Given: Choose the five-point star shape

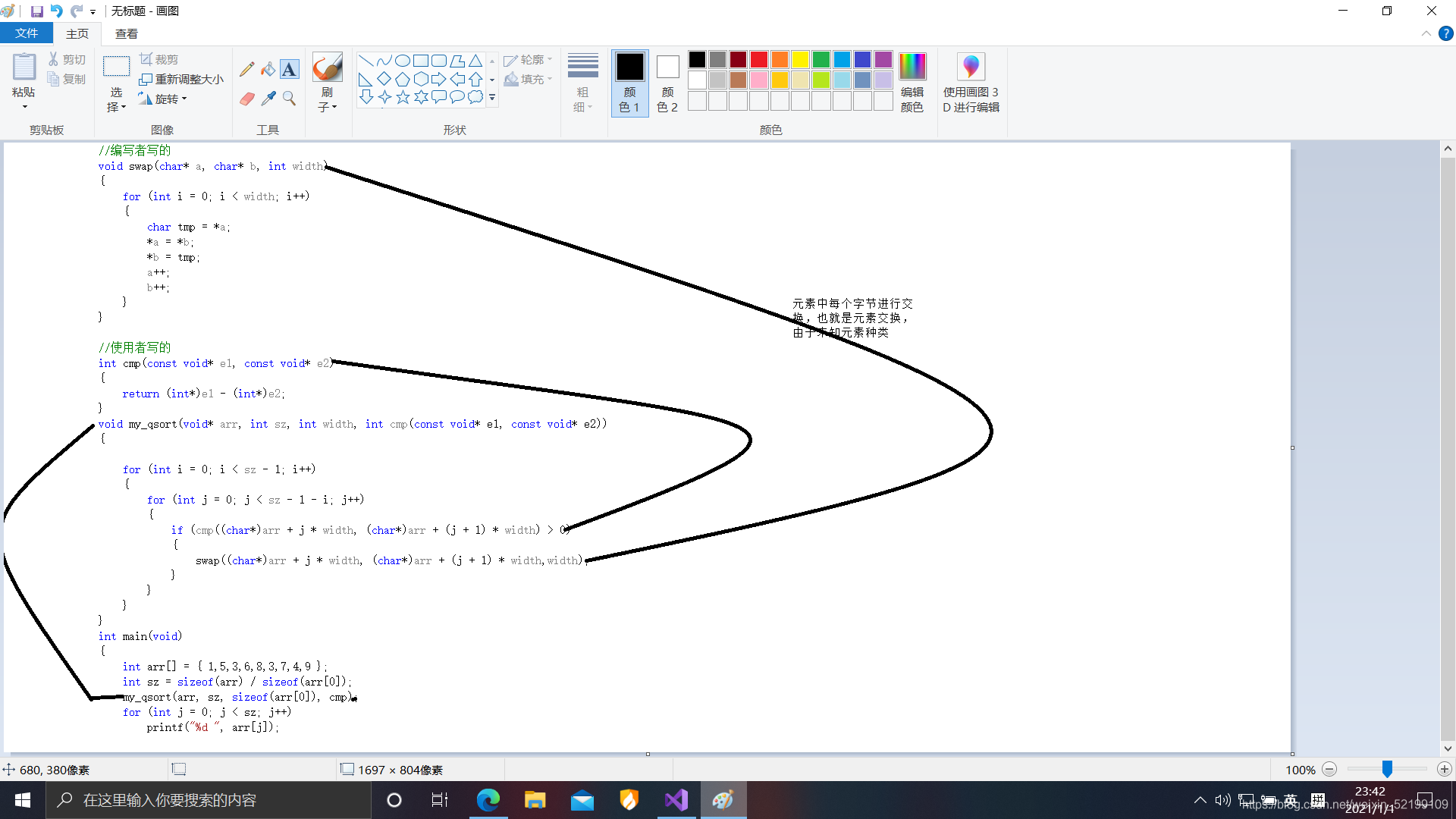Looking at the screenshot, I should click(x=403, y=97).
